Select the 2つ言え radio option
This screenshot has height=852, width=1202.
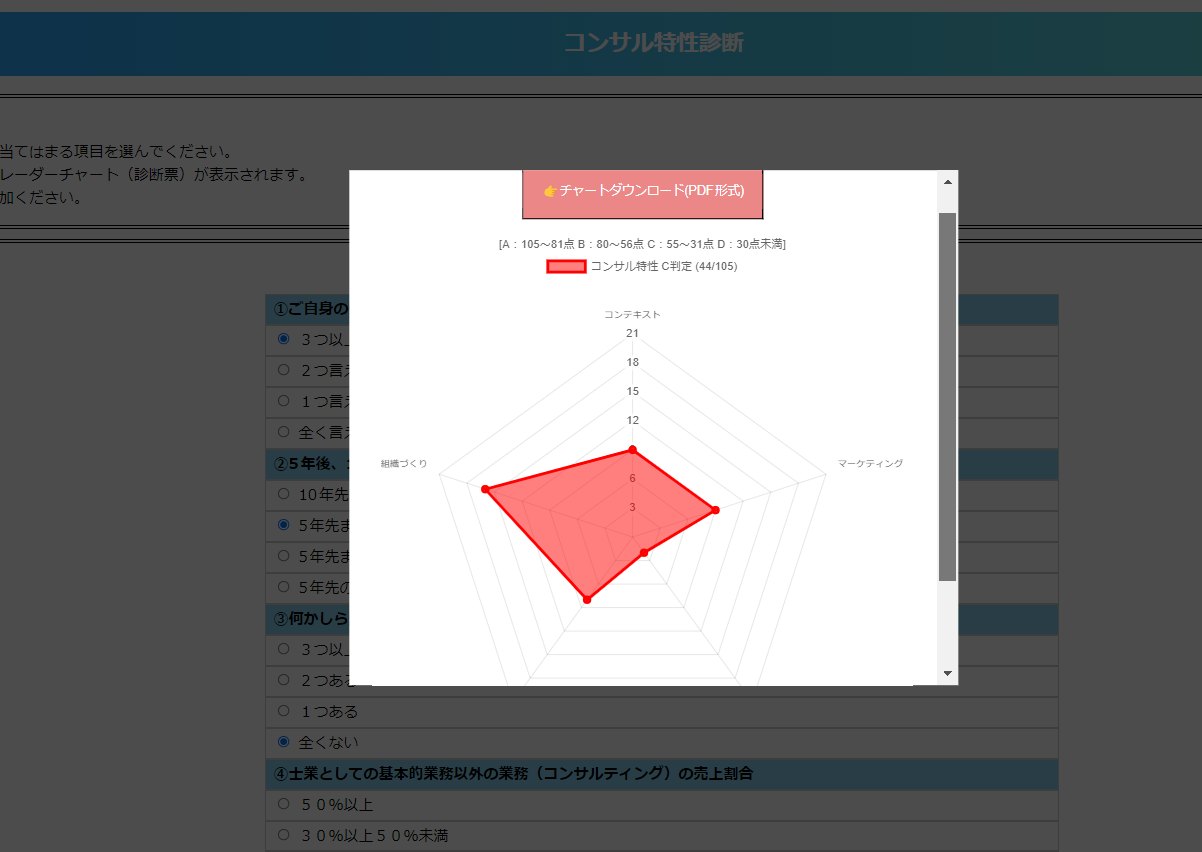283,370
